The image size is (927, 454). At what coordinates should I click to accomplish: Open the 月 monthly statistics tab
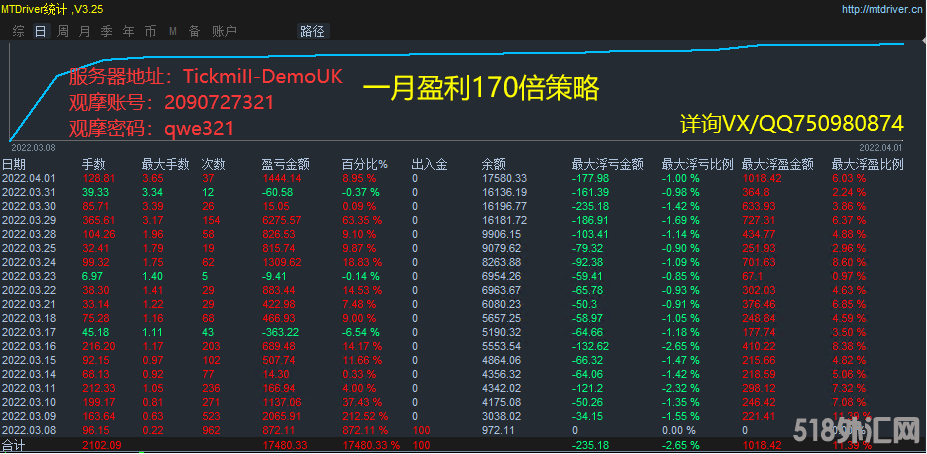click(x=84, y=31)
